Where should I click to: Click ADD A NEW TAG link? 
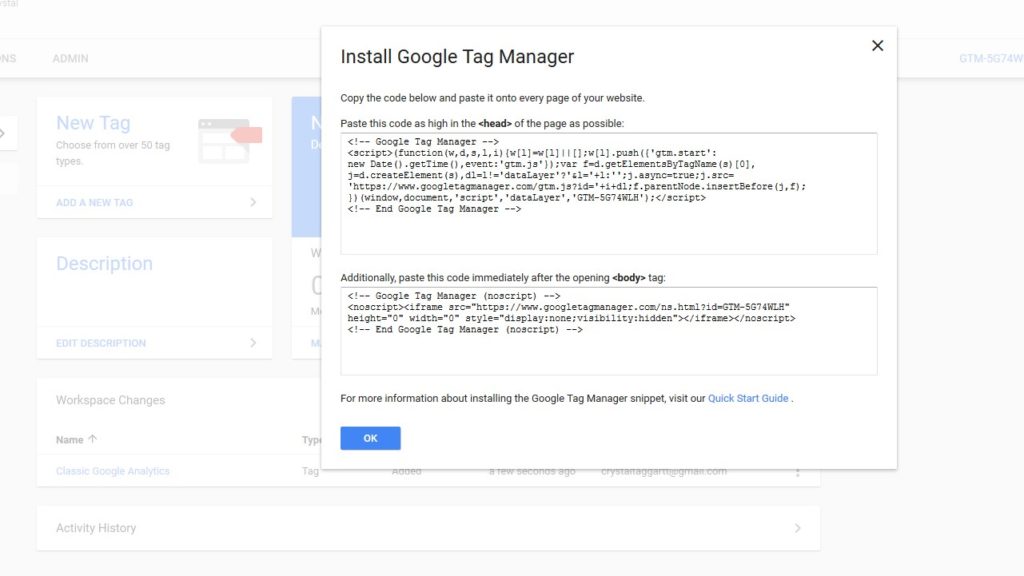[x=95, y=202]
